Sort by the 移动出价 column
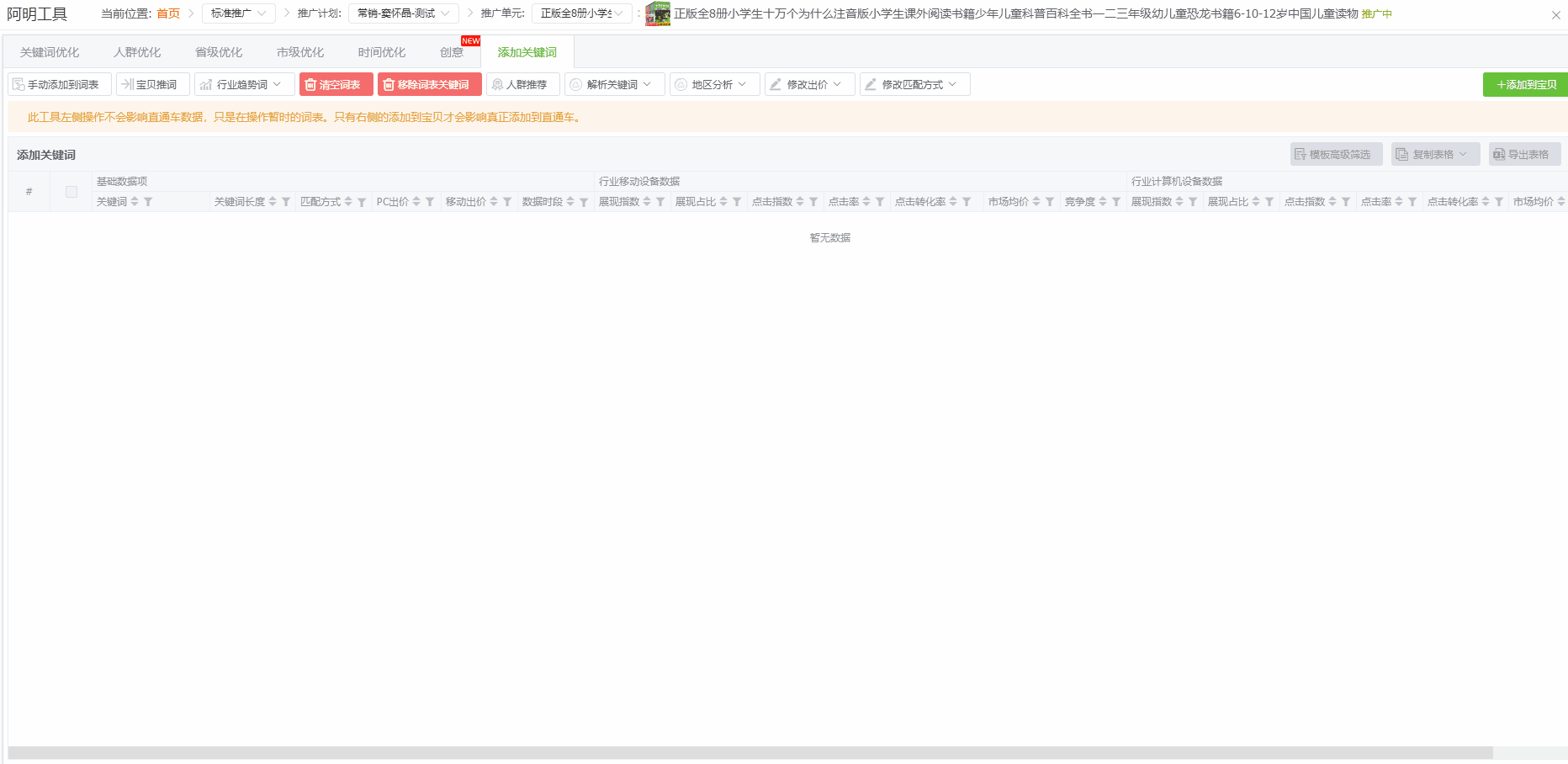The width and height of the screenshot is (1568, 764). point(494,202)
